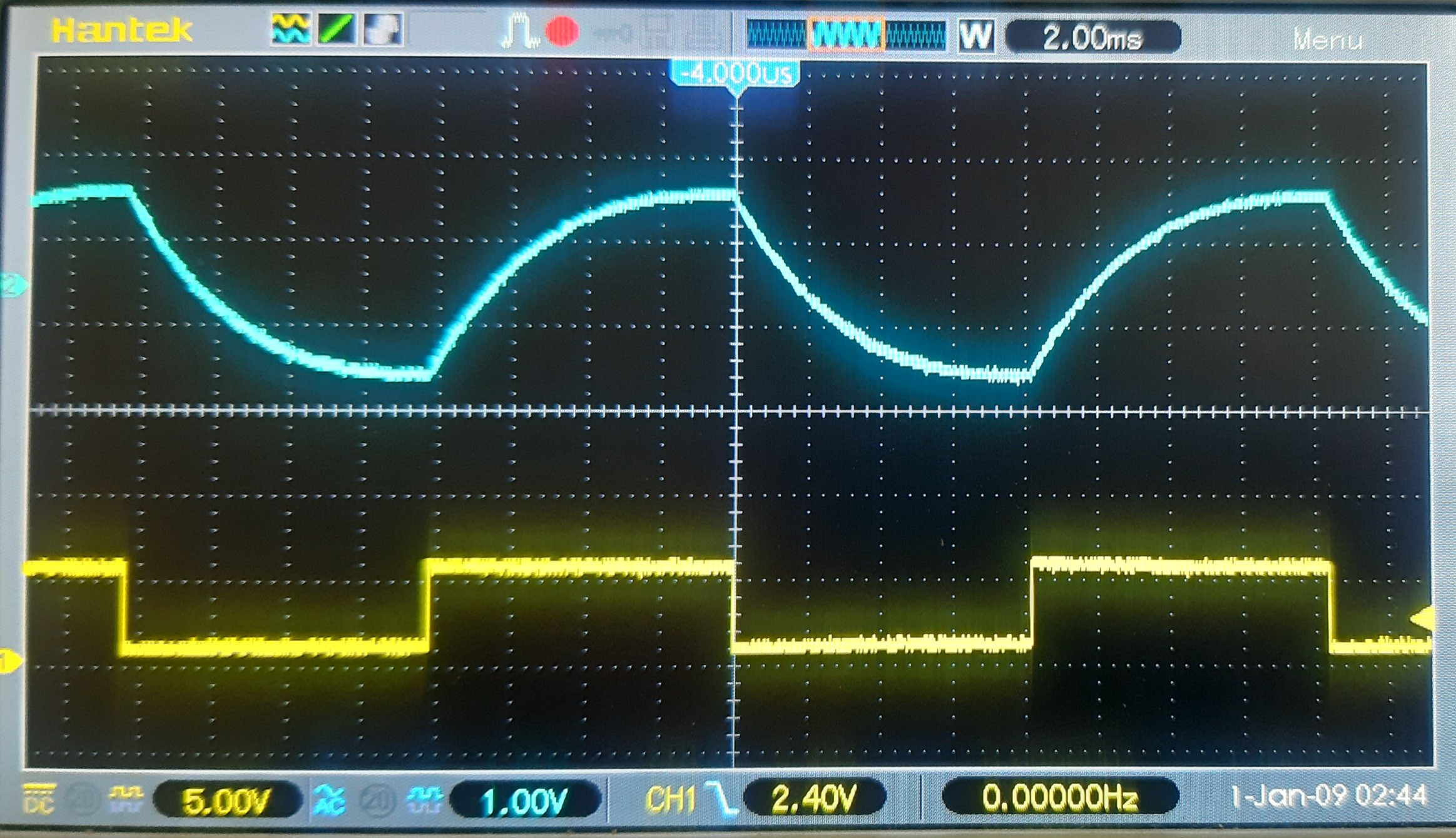Toggle the W window timebase indicator
The image size is (1456, 838).
[x=976, y=36]
